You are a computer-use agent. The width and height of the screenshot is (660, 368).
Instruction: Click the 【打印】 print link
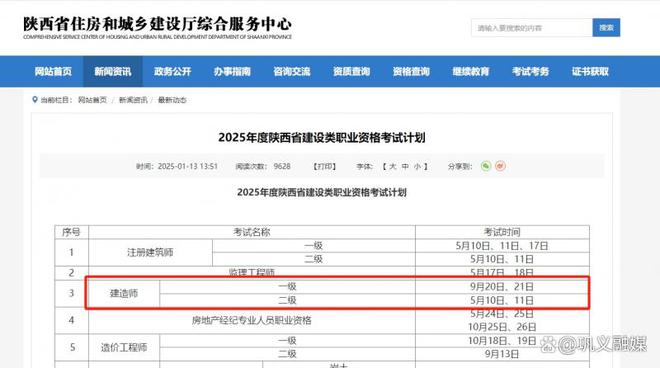(324, 166)
